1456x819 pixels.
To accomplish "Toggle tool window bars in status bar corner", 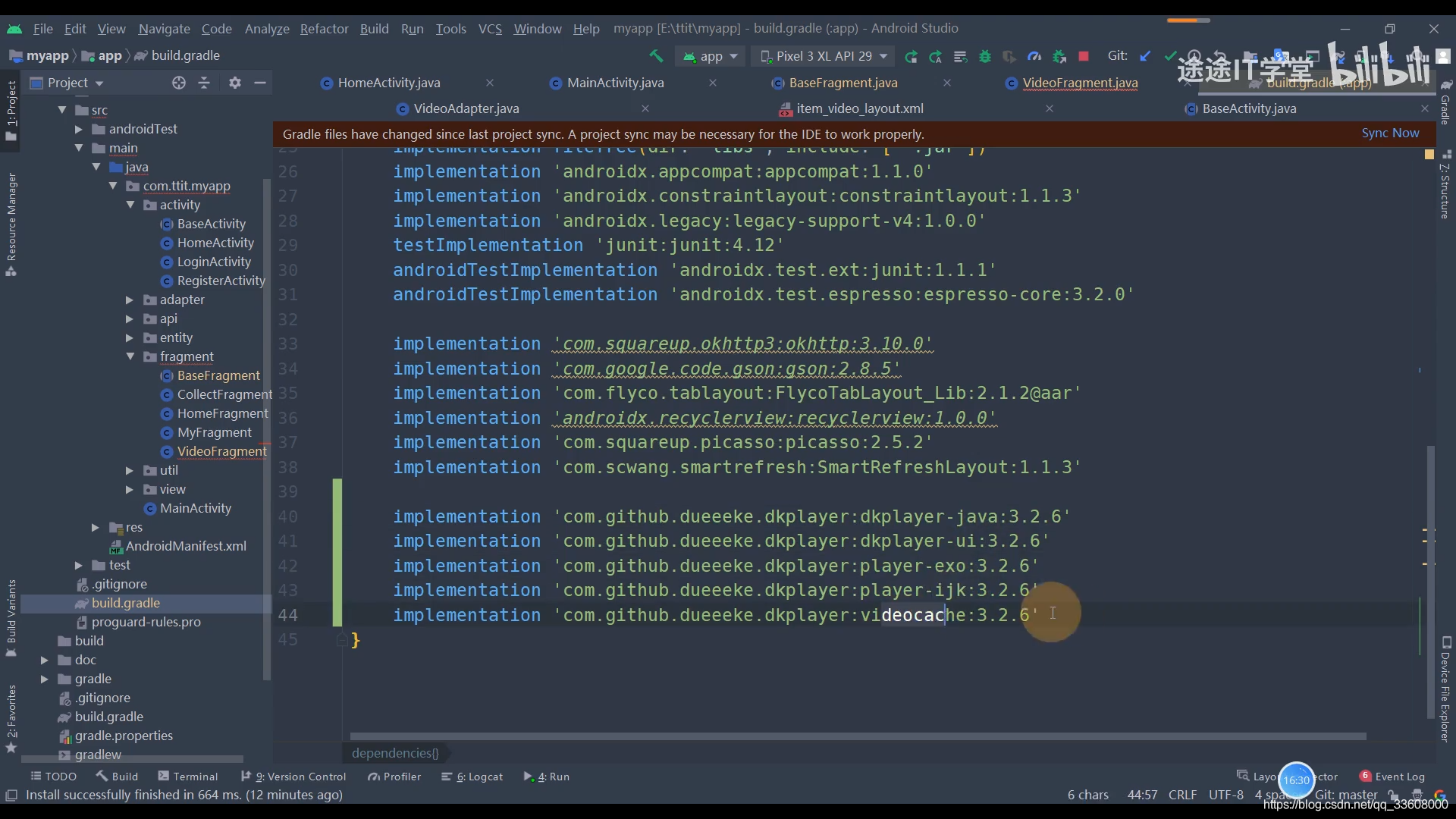I will [x=11, y=795].
